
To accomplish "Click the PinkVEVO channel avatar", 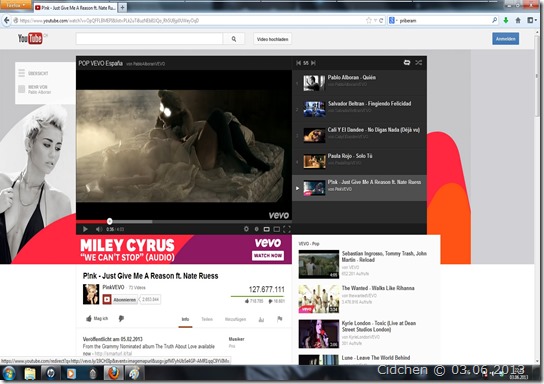I will tap(91, 294).
